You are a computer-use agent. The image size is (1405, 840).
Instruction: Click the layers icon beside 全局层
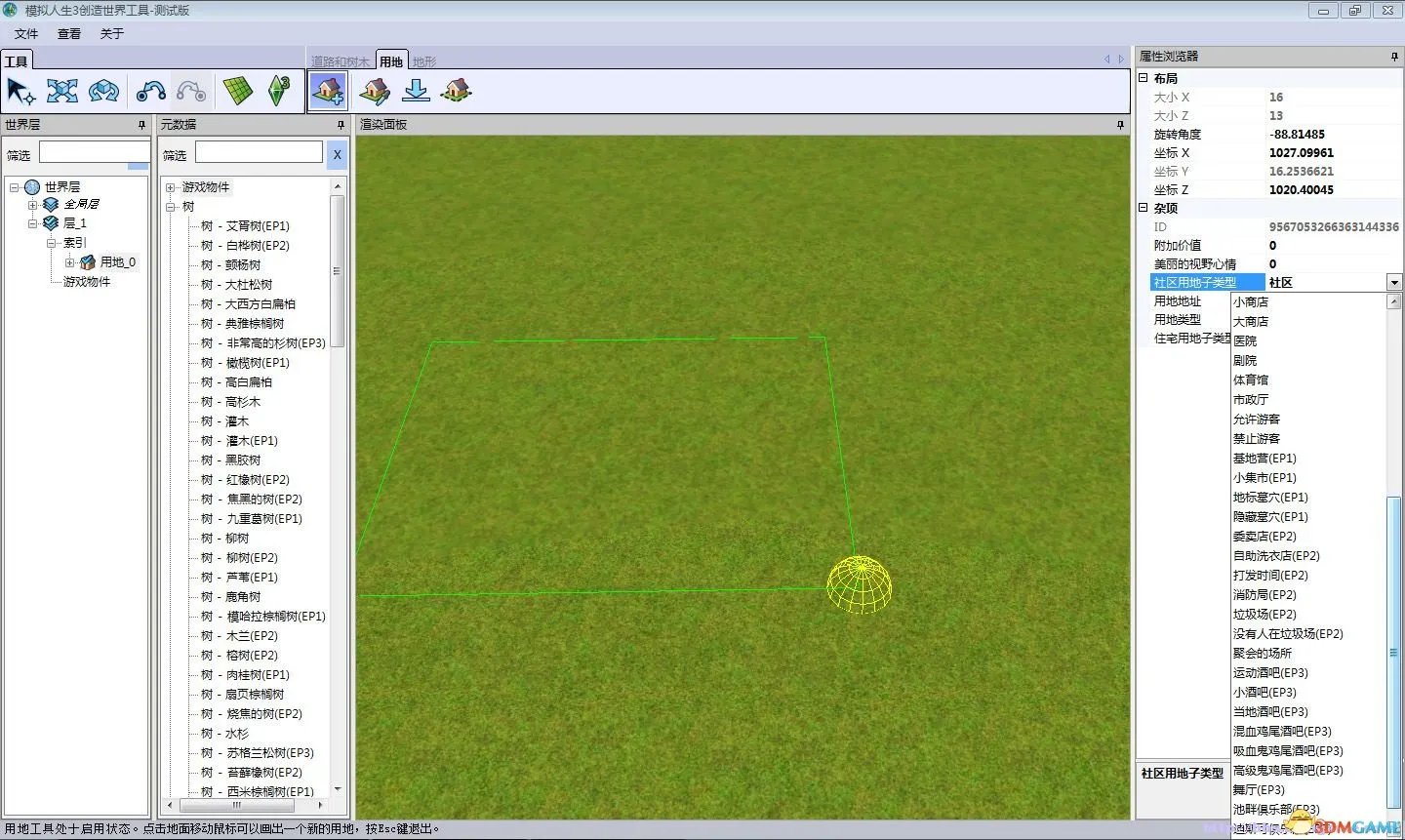tap(51, 205)
